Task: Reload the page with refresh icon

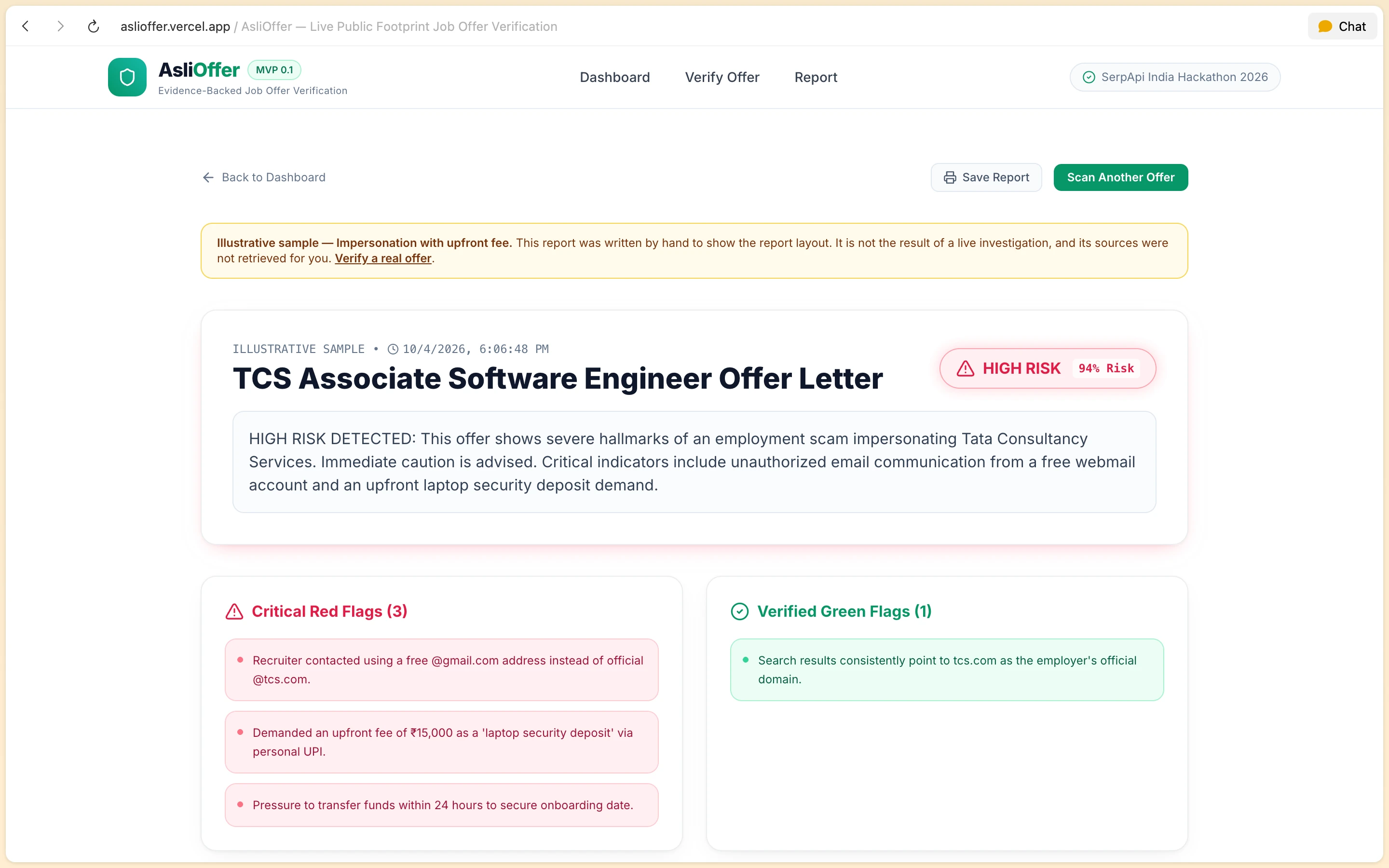Action: 94,27
